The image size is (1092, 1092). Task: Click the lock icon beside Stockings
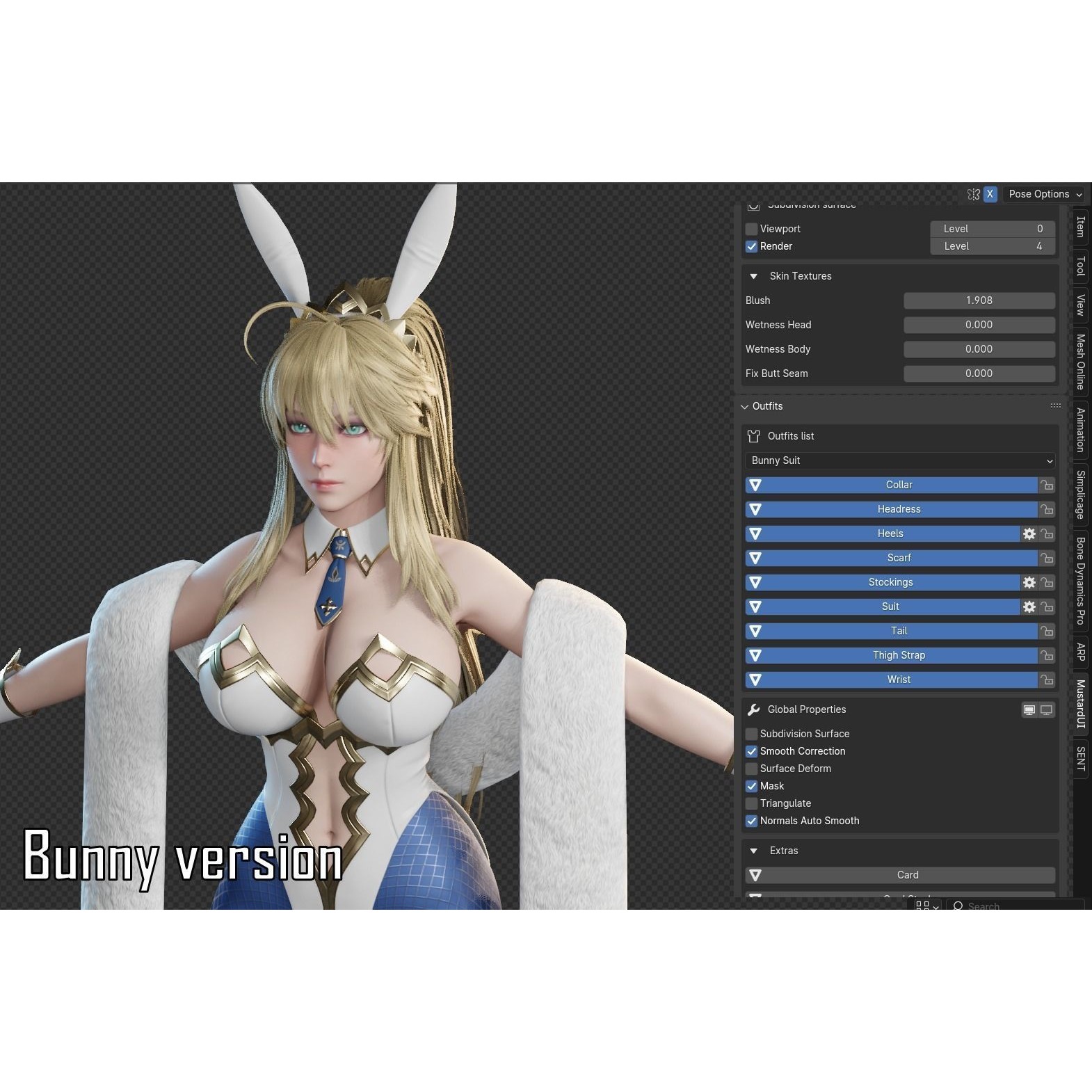1047,582
